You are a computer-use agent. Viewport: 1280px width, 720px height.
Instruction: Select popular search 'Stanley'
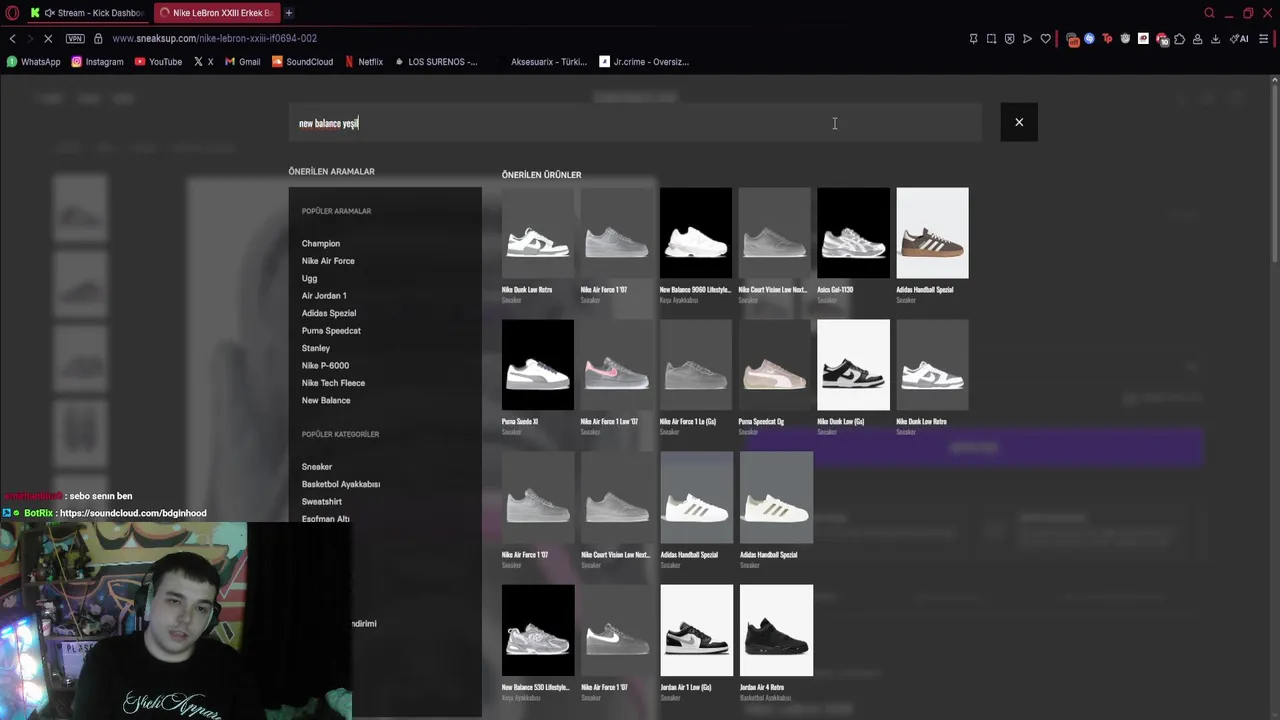(316, 348)
